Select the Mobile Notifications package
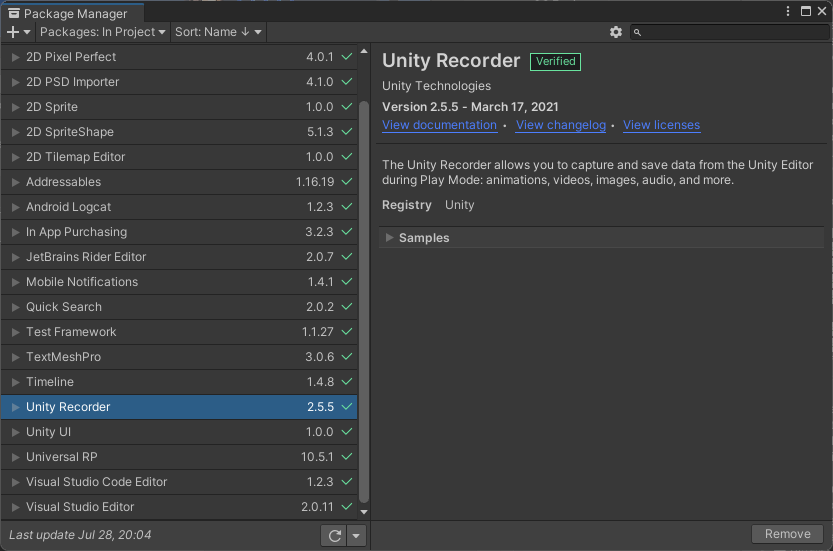Image resolution: width=833 pixels, height=551 pixels. click(179, 282)
